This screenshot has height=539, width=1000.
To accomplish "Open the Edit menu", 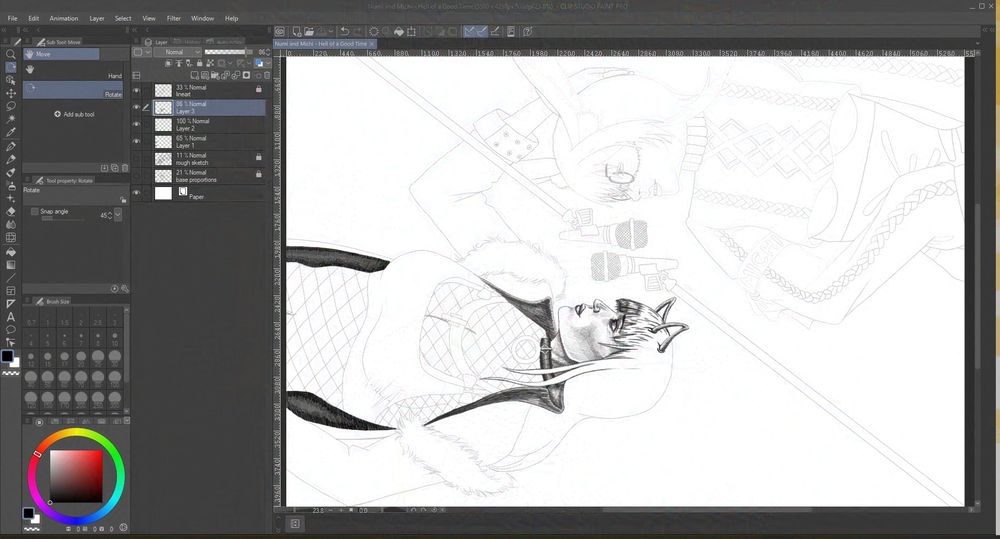I will [x=34, y=18].
